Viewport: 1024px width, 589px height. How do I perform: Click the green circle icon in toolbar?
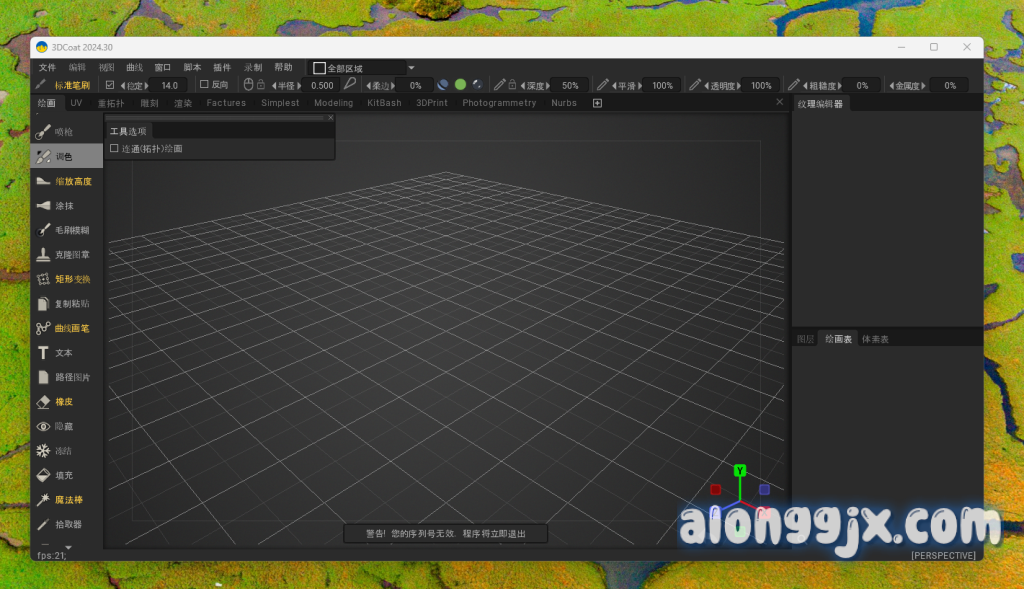tap(460, 85)
